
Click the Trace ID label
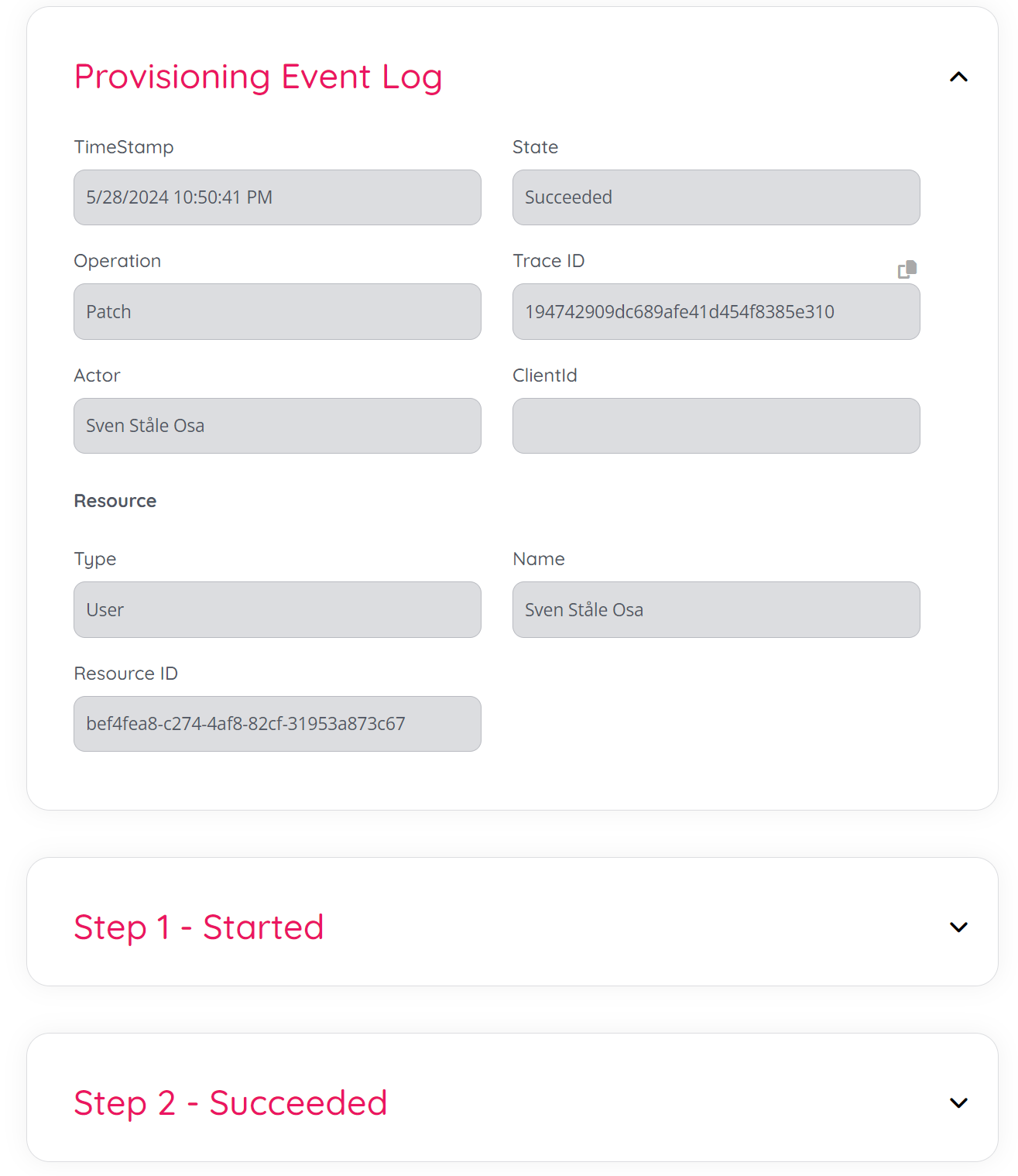pyautogui.click(x=548, y=261)
